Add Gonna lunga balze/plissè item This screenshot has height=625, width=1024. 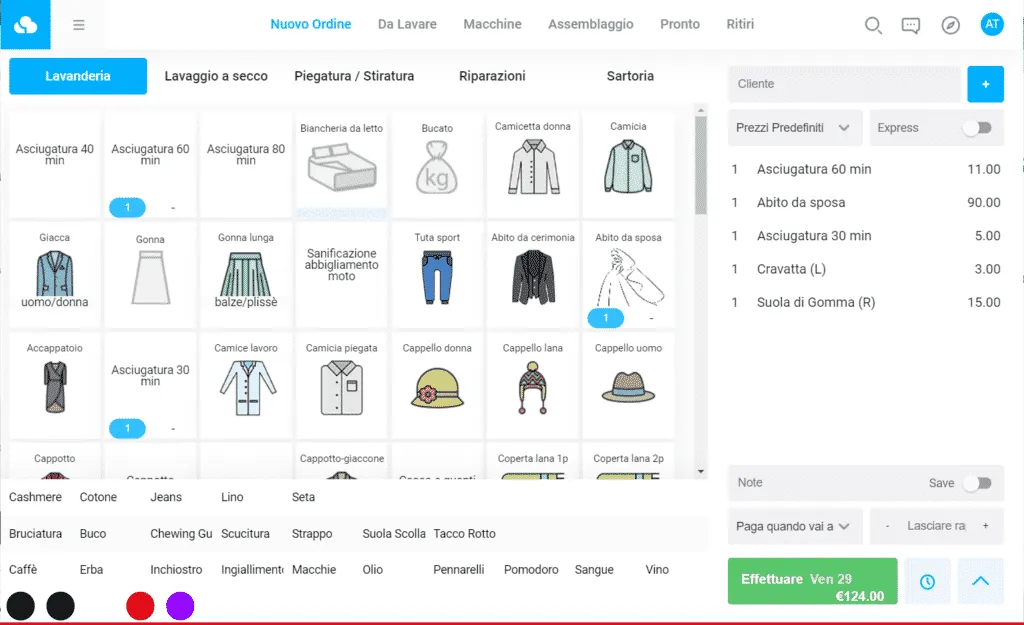(246, 274)
